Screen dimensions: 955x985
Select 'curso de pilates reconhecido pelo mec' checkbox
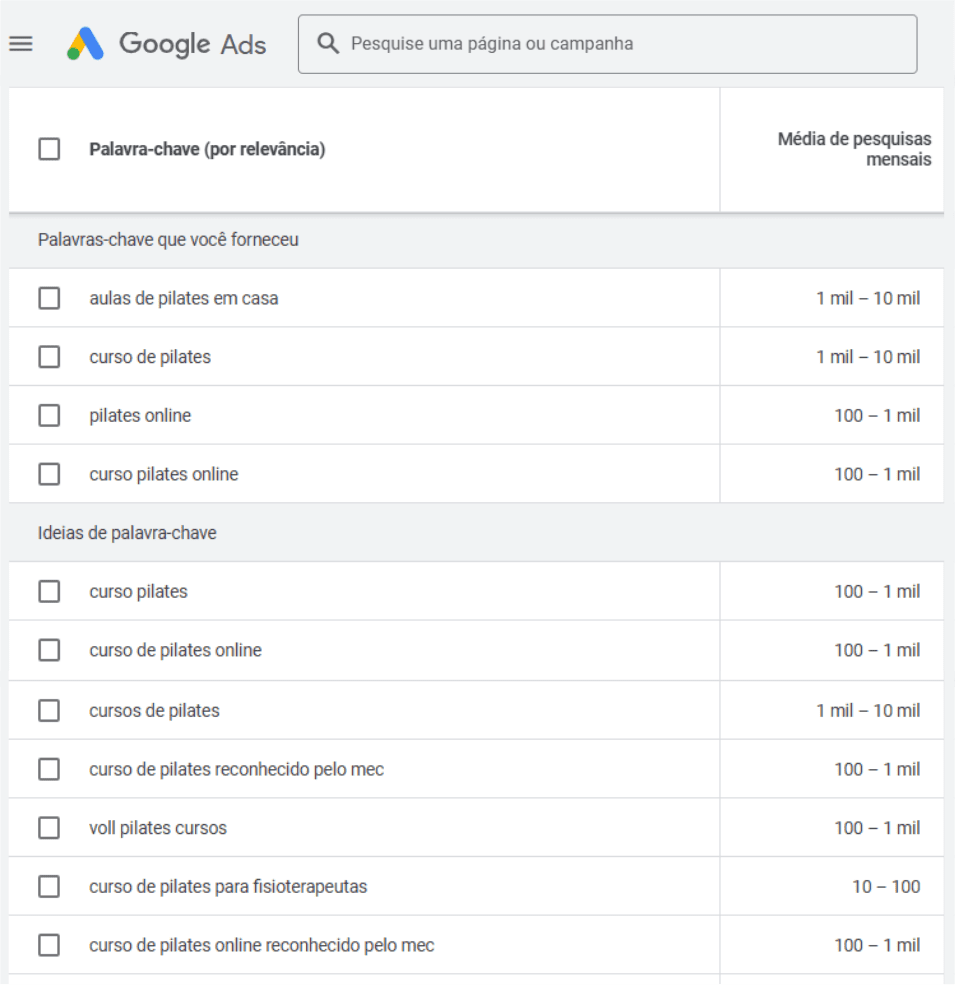(49, 769)
